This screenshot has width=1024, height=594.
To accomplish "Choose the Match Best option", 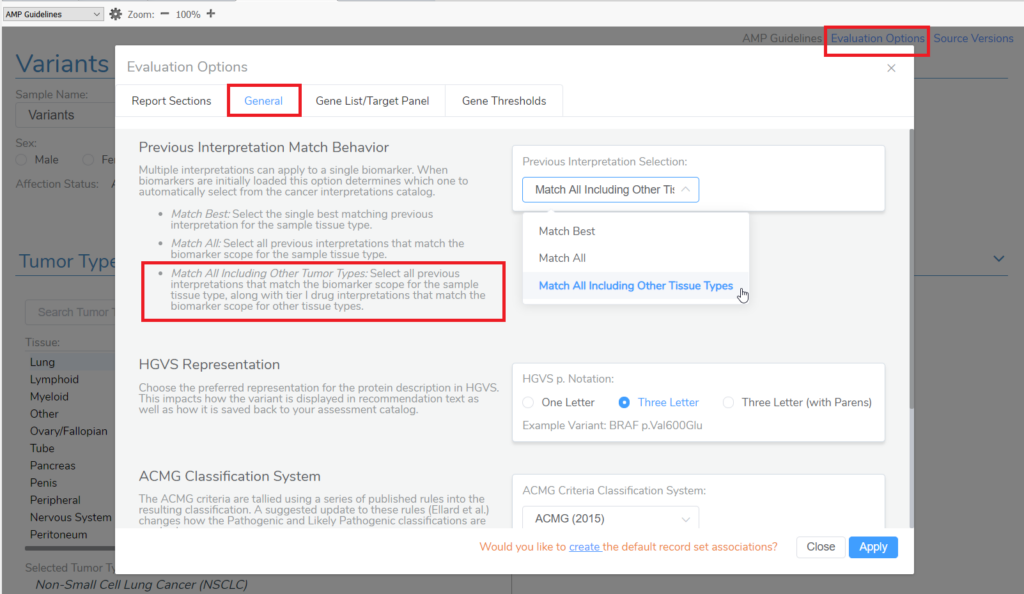I will tap(636, 231).
